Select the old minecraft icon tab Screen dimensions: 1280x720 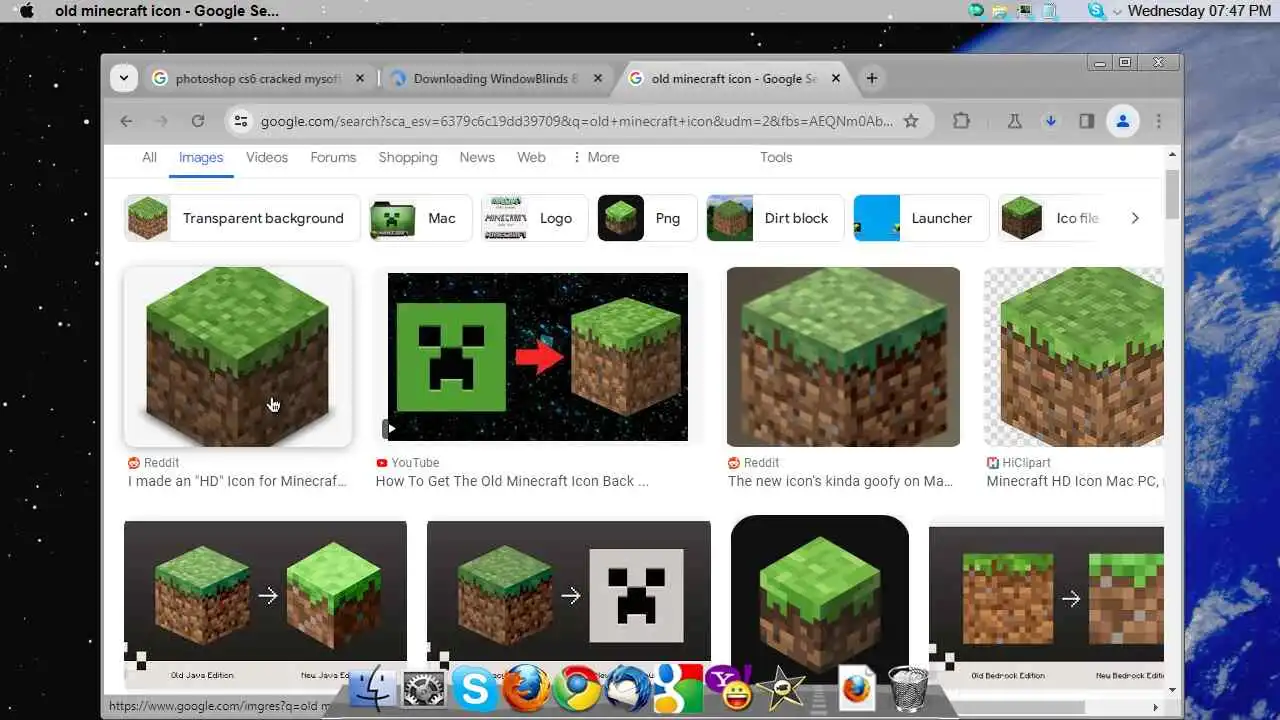click(x=734, y=78)
